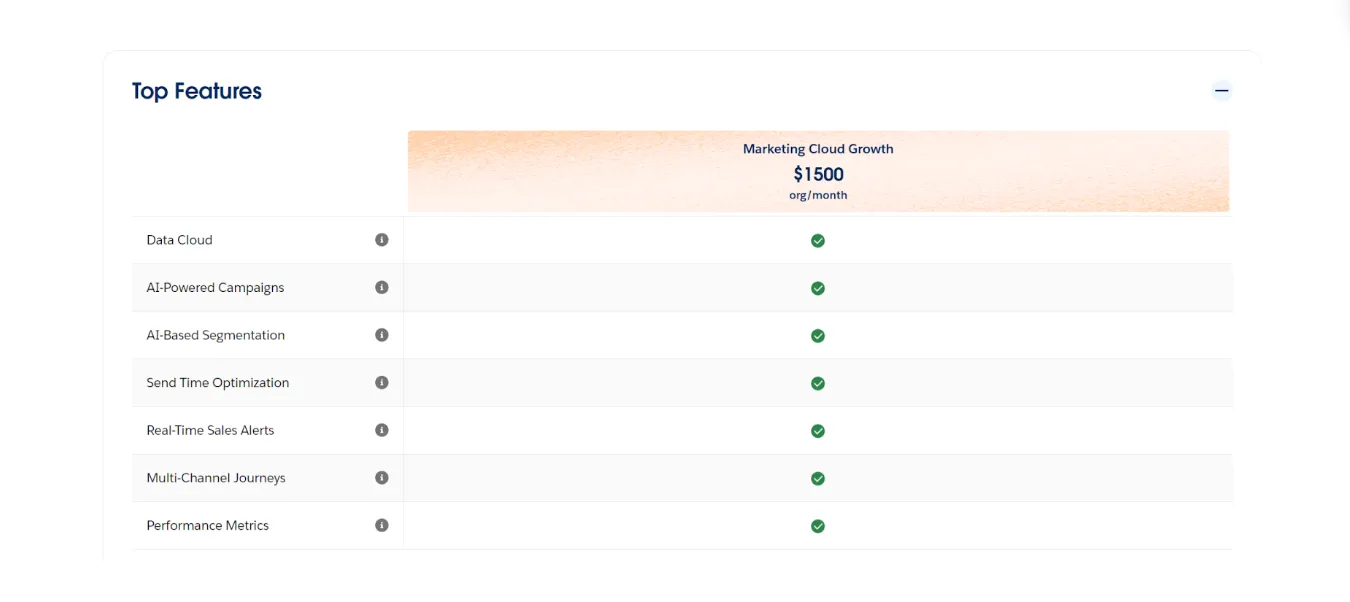Click the Marketing Cloud Growth plan title

pos(818,149)
